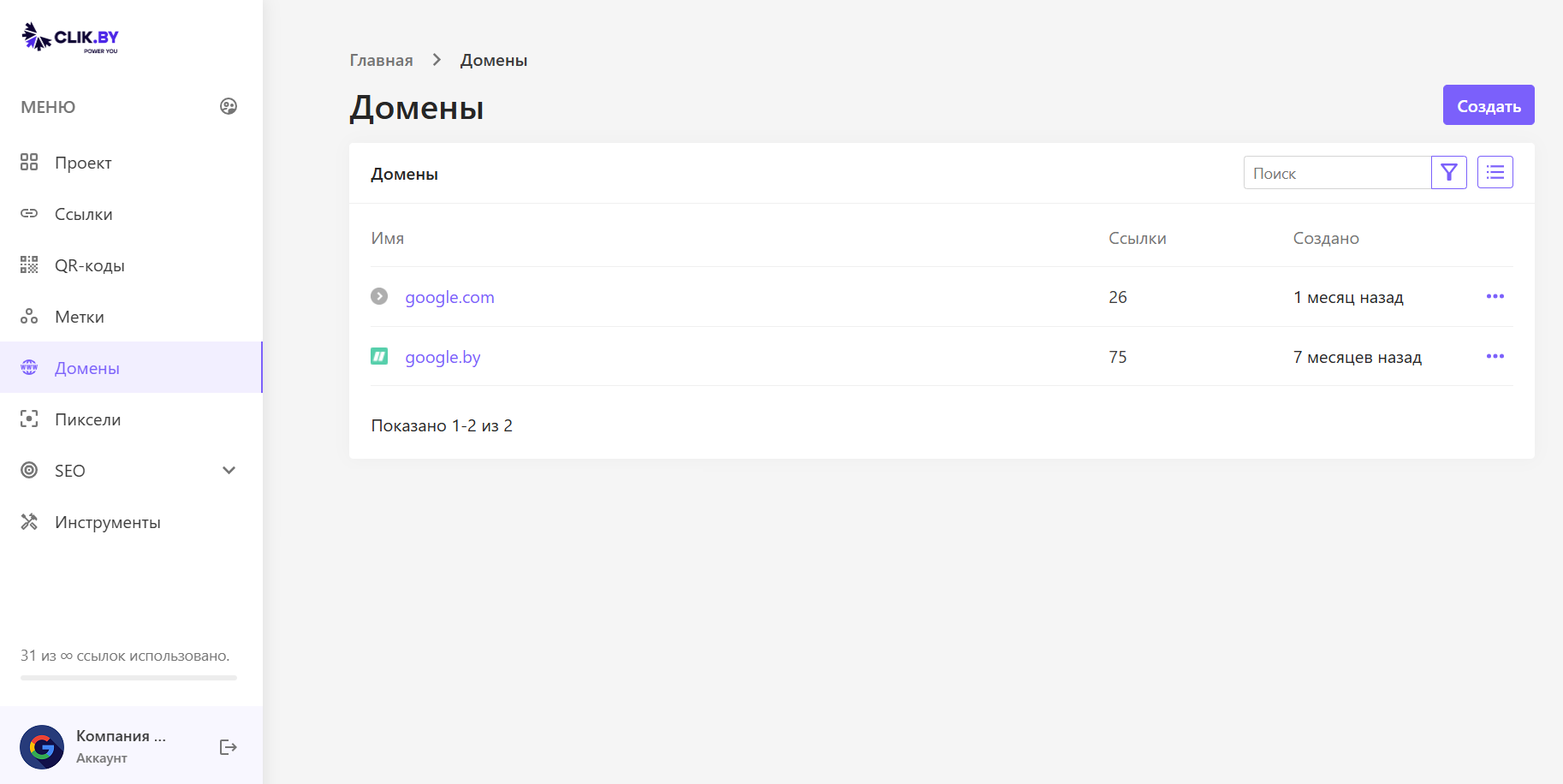Expand the SEO submenu chevron

pos(229,470)
